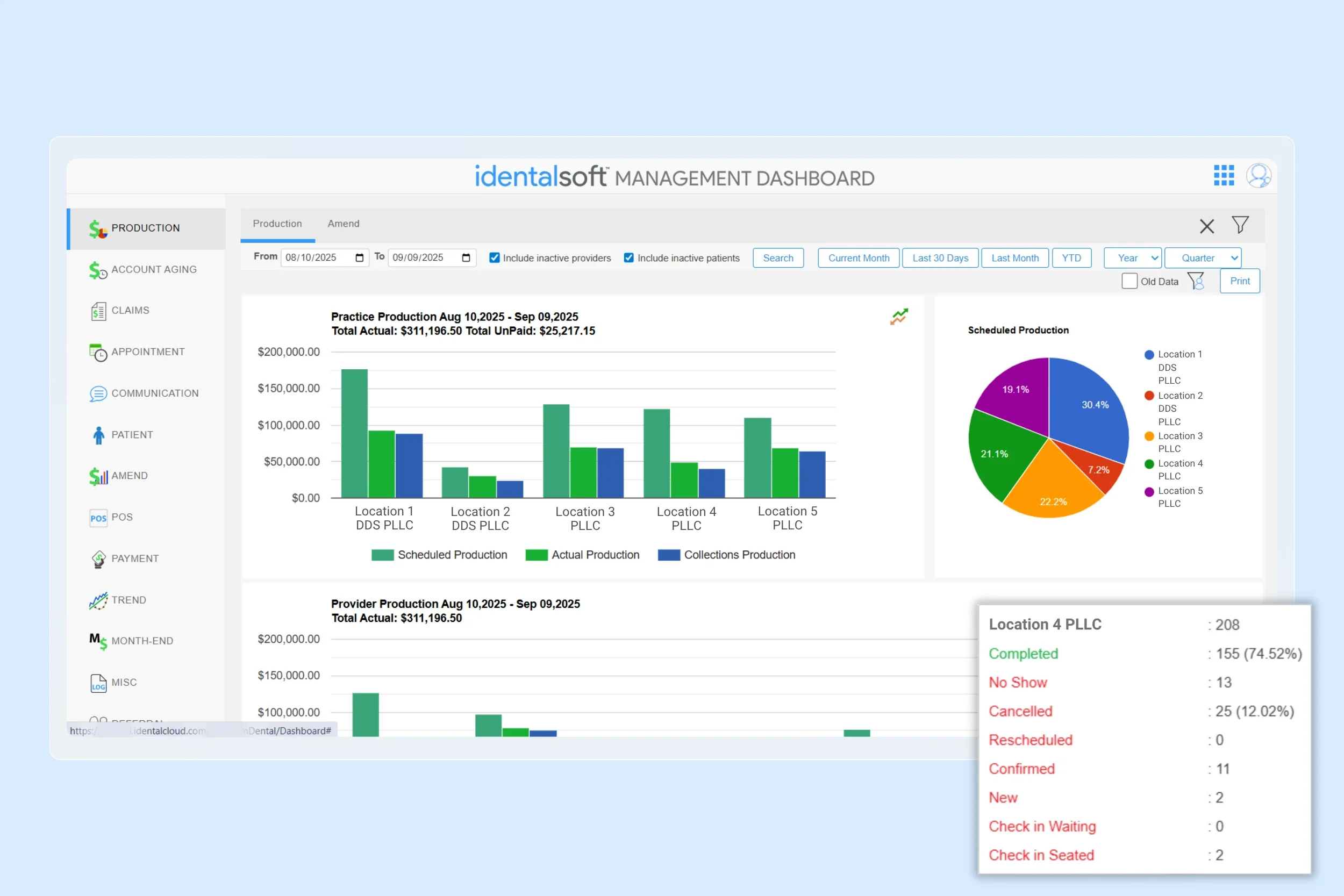The height and width of the screenshot is (896, 1344).
Task: Toggle Include inactive patients checkbox
Action: pyautogui.click(x=628, y=257)
